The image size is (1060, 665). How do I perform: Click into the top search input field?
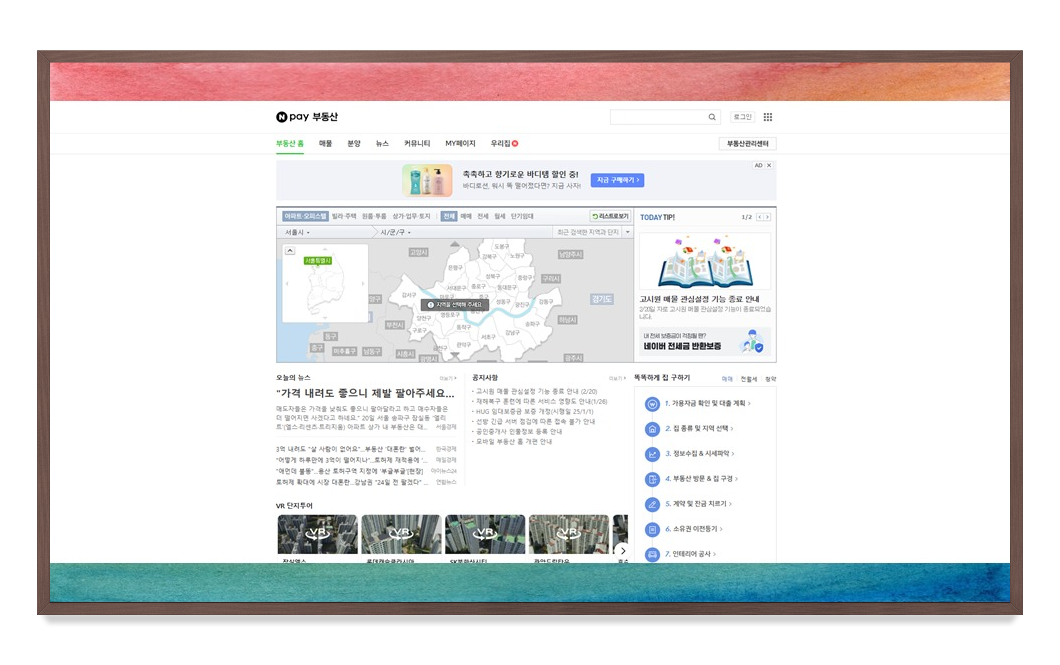click(x=658, y=117)
